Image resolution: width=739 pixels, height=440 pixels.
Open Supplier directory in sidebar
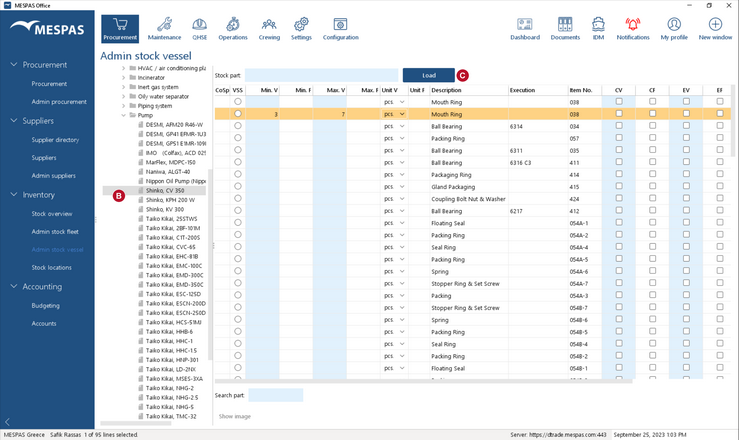click(55, 140)
